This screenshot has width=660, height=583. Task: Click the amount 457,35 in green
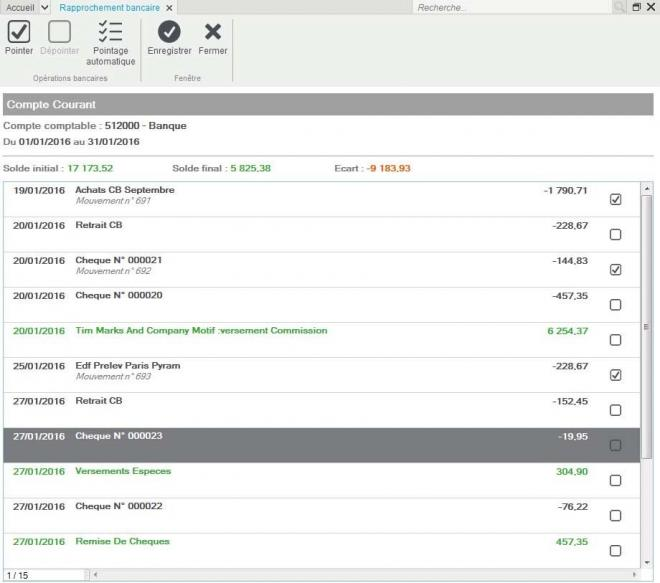coord(572,542)
